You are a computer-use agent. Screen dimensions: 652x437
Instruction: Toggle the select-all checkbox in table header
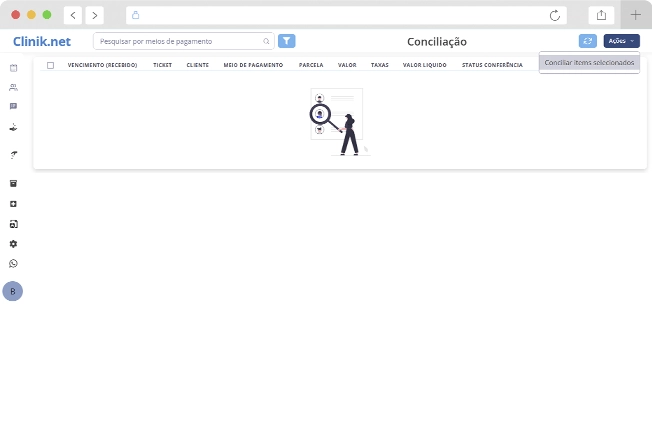[x=50, y=65]
